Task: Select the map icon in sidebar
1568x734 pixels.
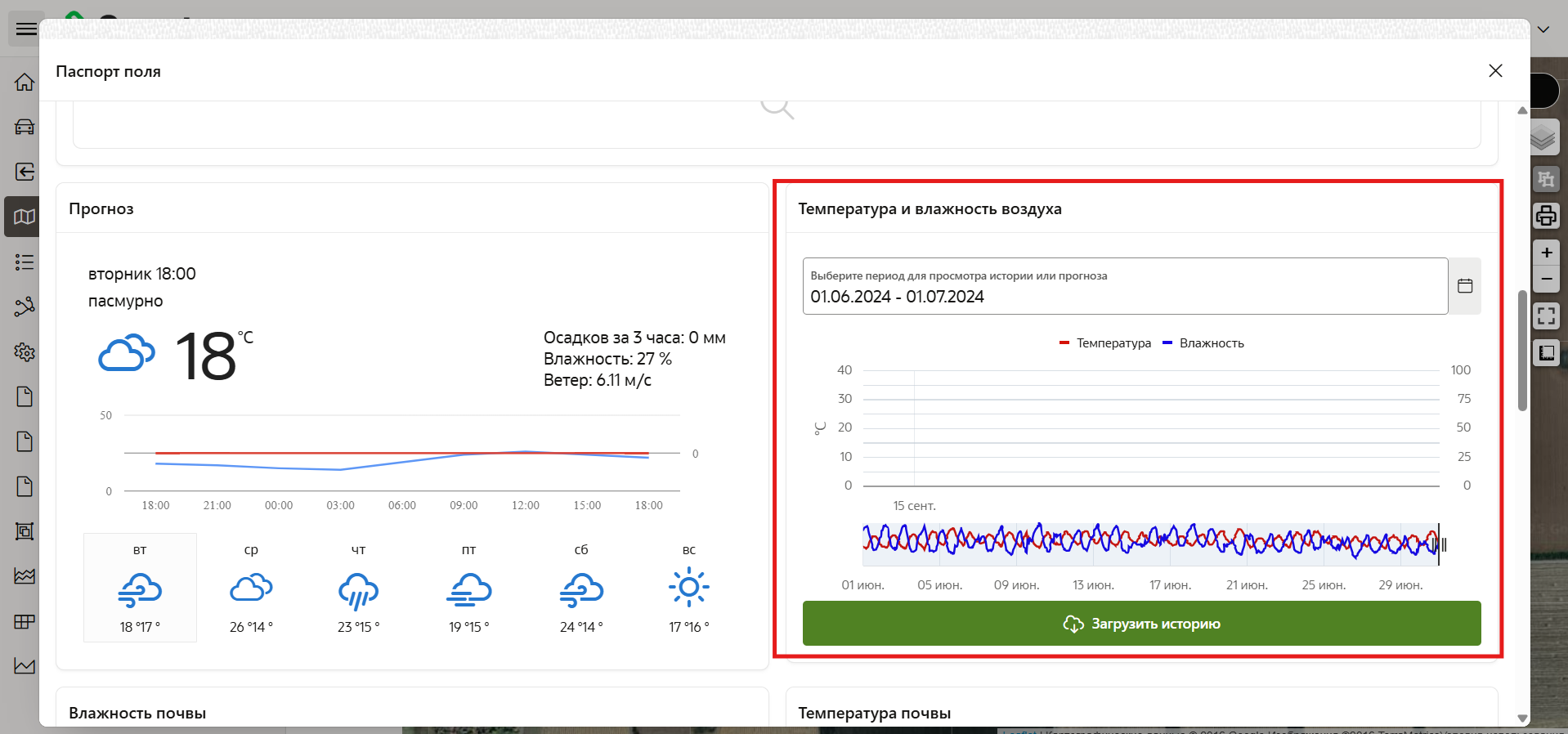Action: coord(25,217)
